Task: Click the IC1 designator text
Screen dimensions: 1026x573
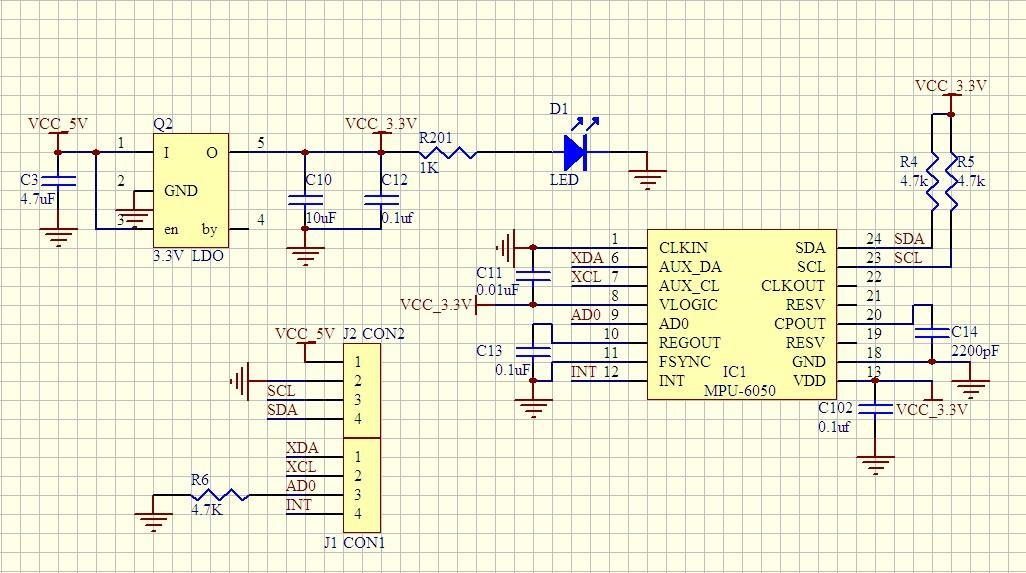Action: [x=734, y=372]
